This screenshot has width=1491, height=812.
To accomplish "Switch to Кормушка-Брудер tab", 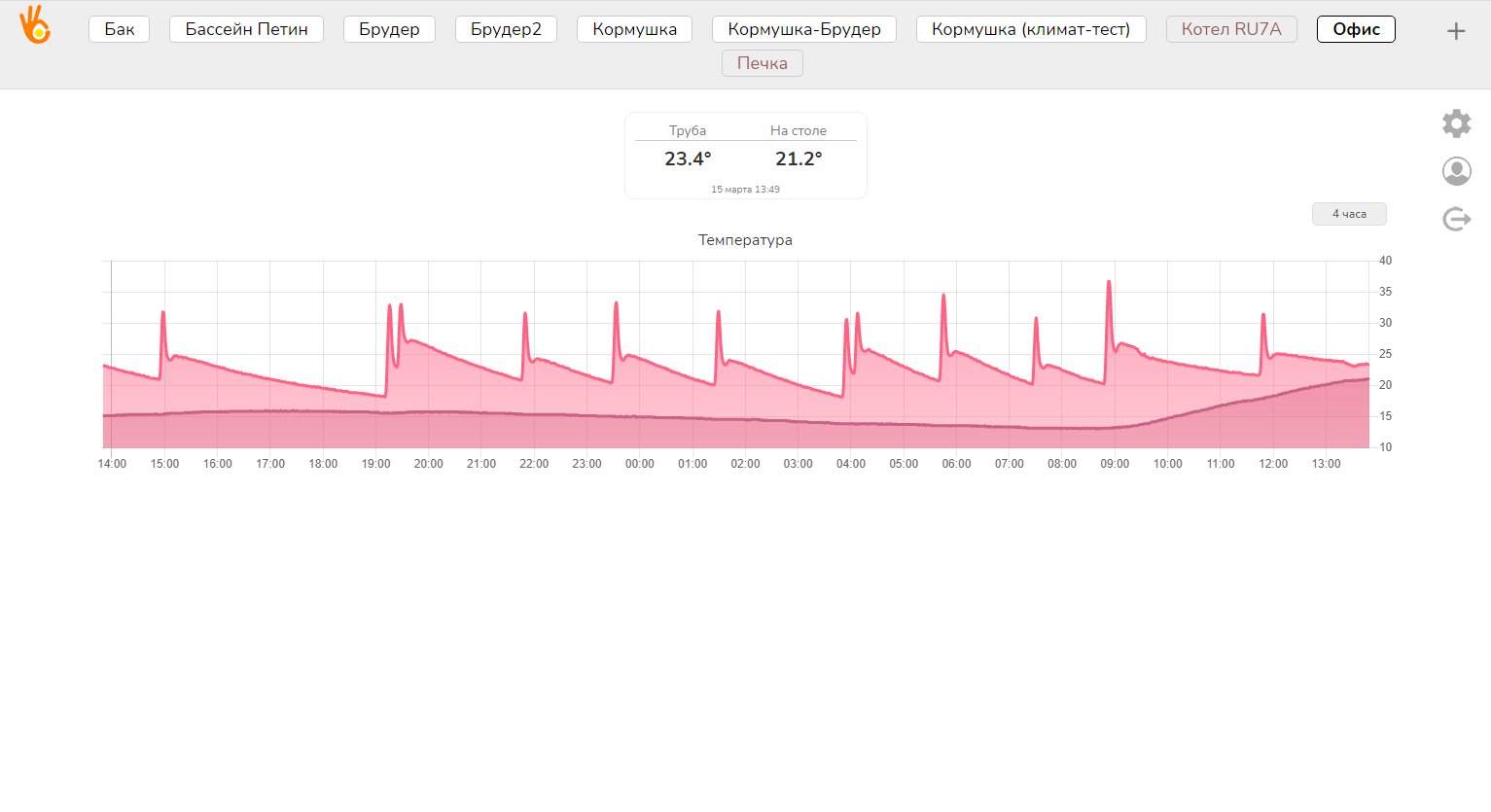I will pyautogui.click(x=803, y=29).
